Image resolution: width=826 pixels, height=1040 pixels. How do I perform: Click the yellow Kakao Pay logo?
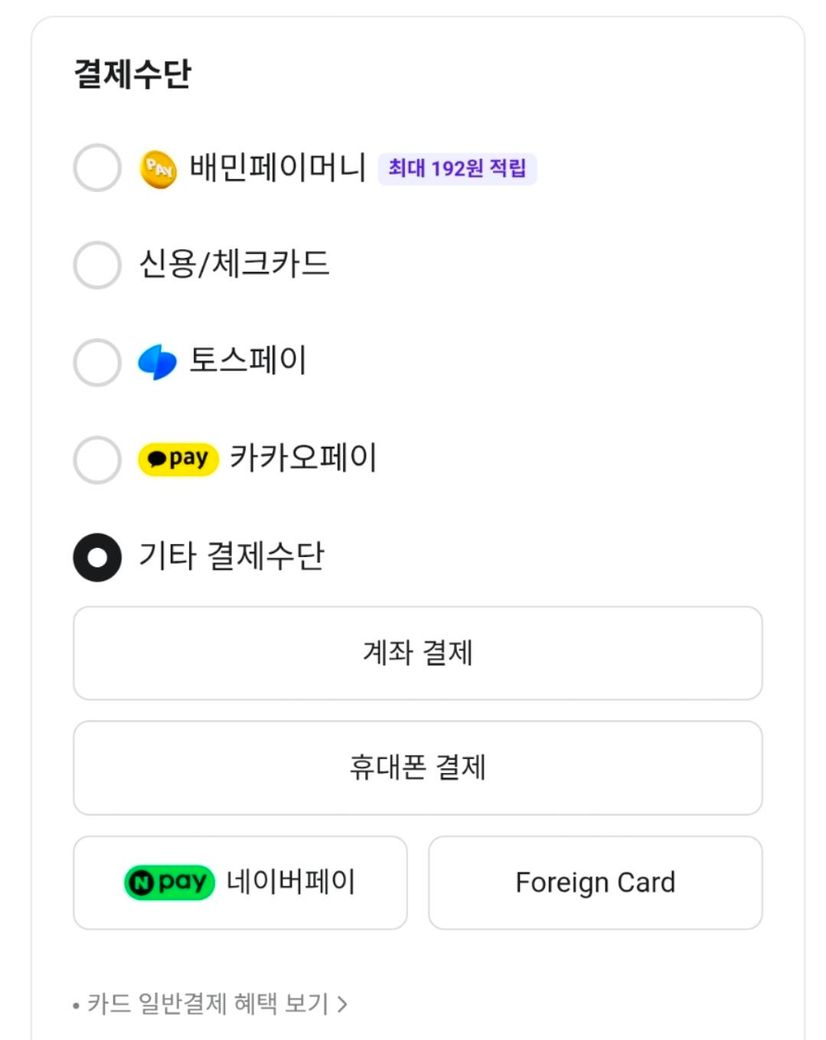[178, 459]
